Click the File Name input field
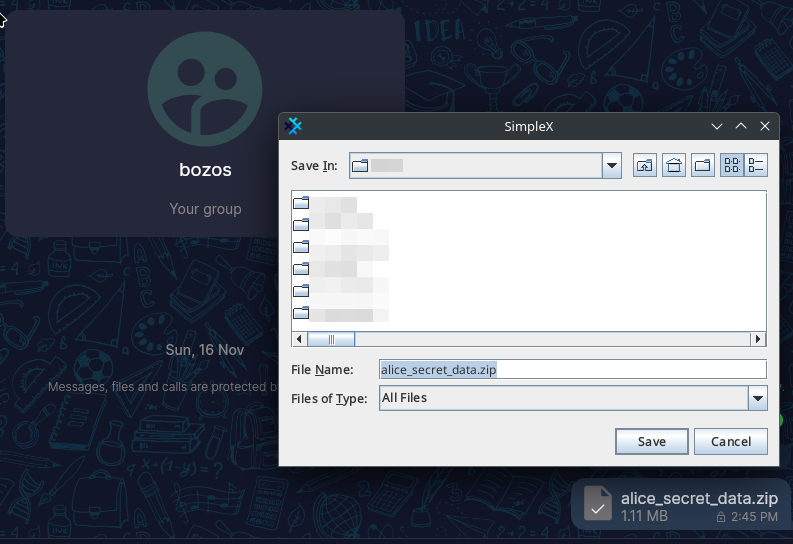 [x=572, y=369]
